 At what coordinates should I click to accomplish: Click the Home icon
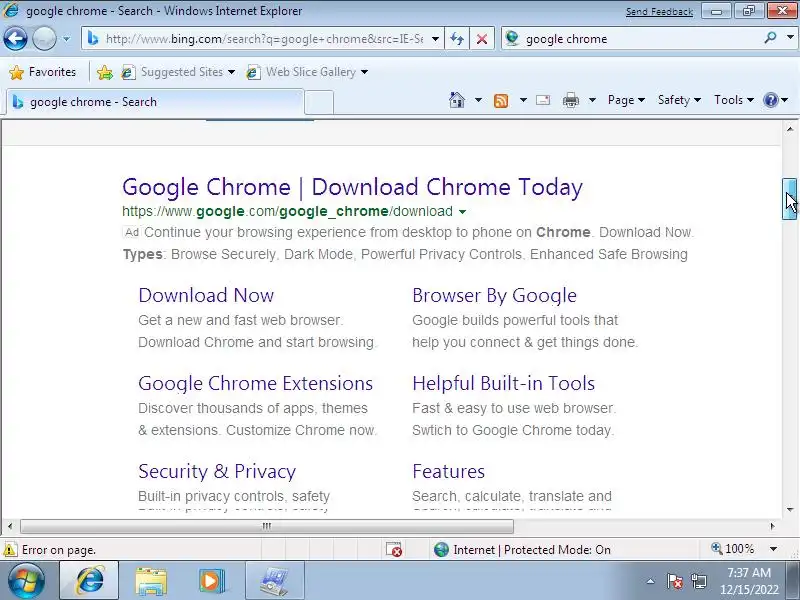(457, 100)
